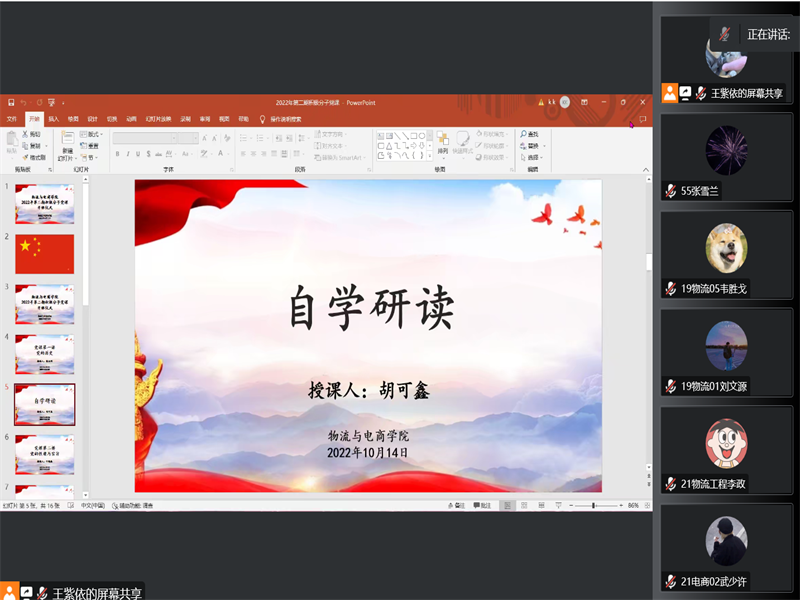Open the Layout (版式) dropdown
Image resolution: width=800 pixels, height=600 pixels.
pos(93,134)
